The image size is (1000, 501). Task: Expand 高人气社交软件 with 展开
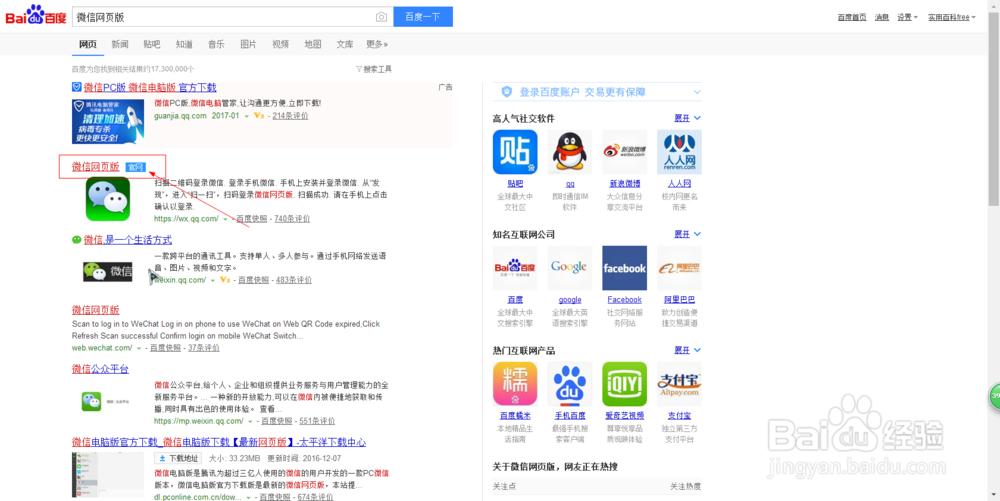click(x=688, y=118)
